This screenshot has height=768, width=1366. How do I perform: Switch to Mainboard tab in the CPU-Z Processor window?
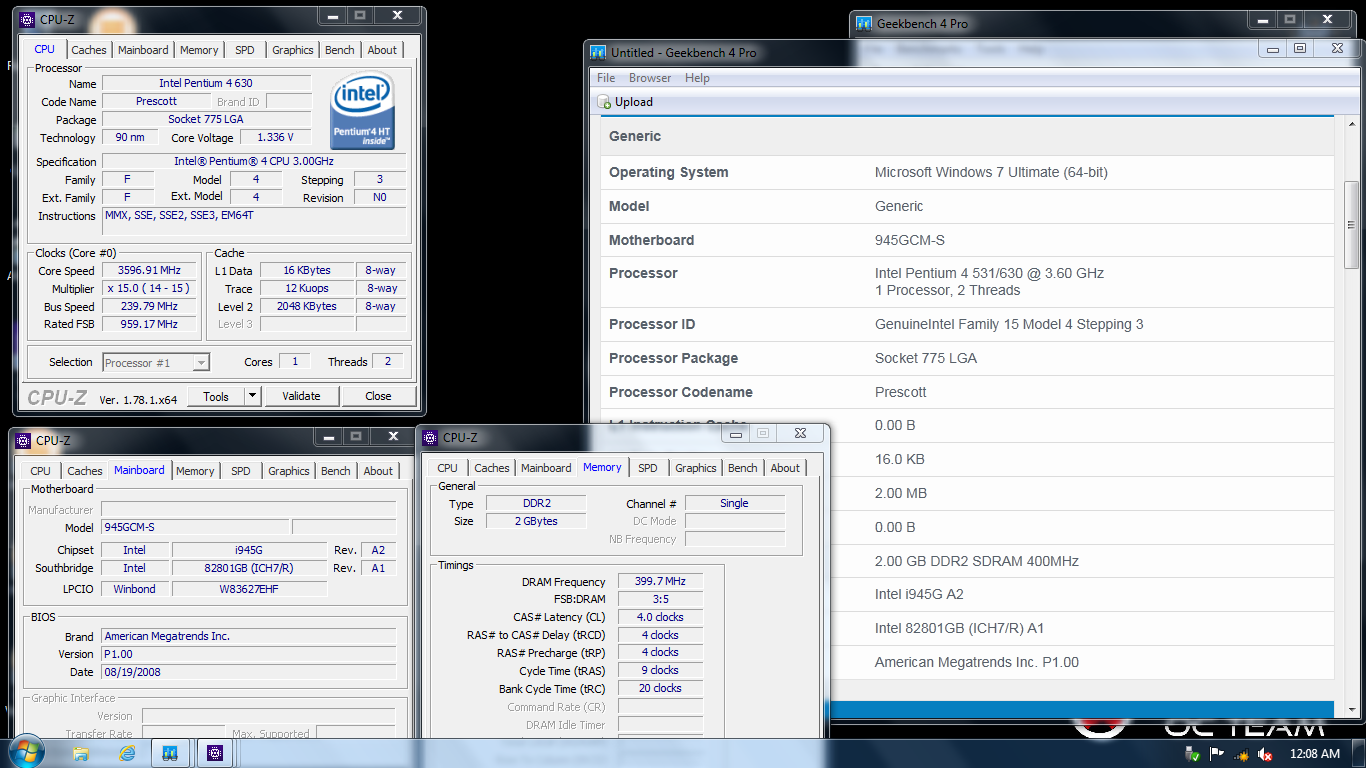pos(143,50)
